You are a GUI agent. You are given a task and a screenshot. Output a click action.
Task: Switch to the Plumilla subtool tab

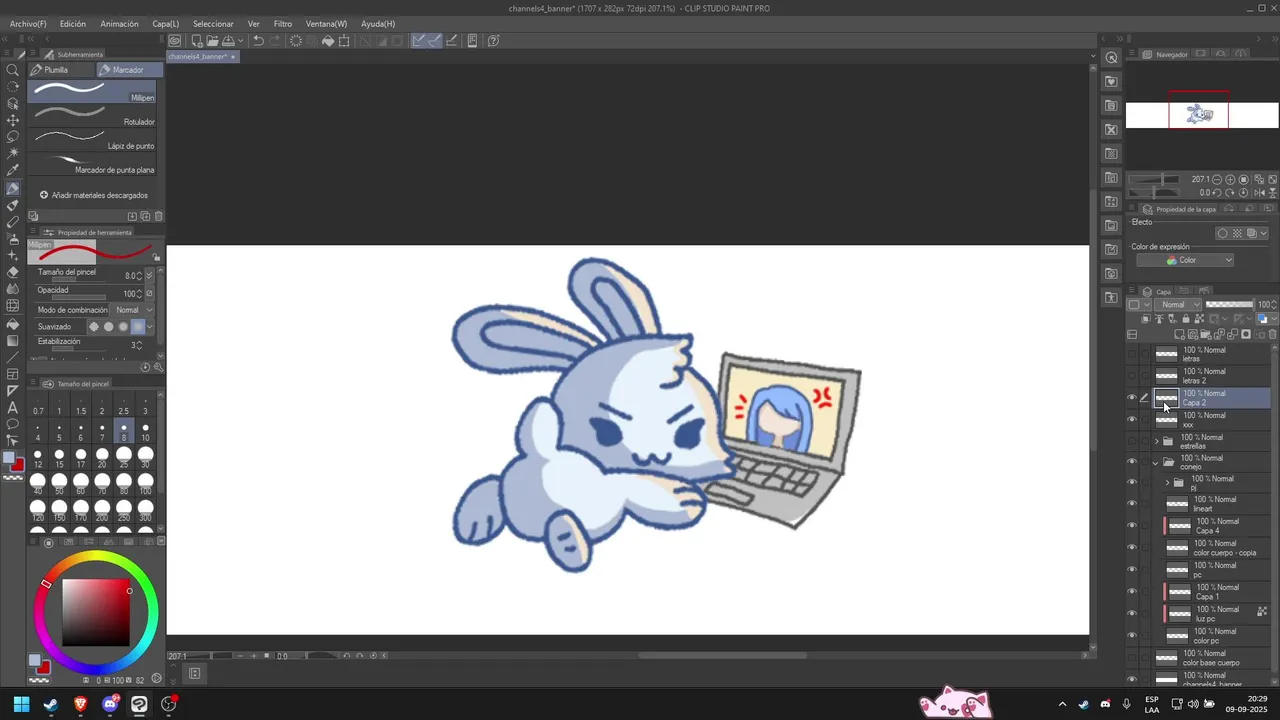coord(61,70)
